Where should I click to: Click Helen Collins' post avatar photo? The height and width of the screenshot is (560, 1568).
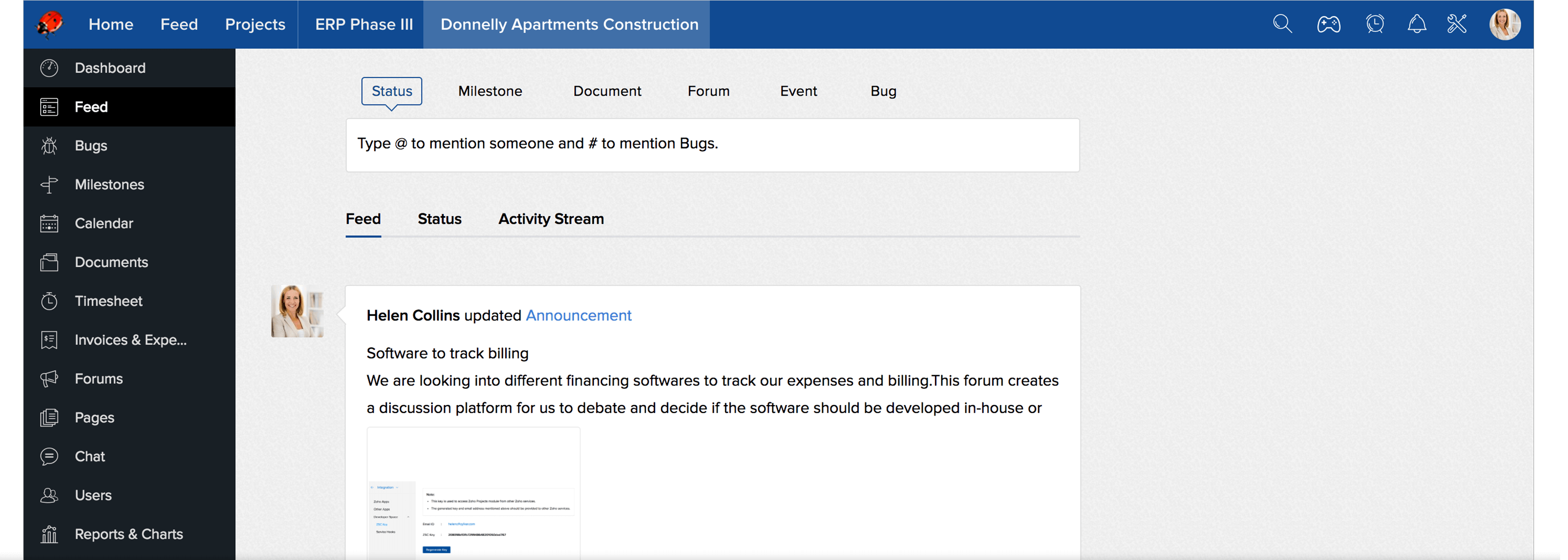pyautogui.click(x=297, y=311)
